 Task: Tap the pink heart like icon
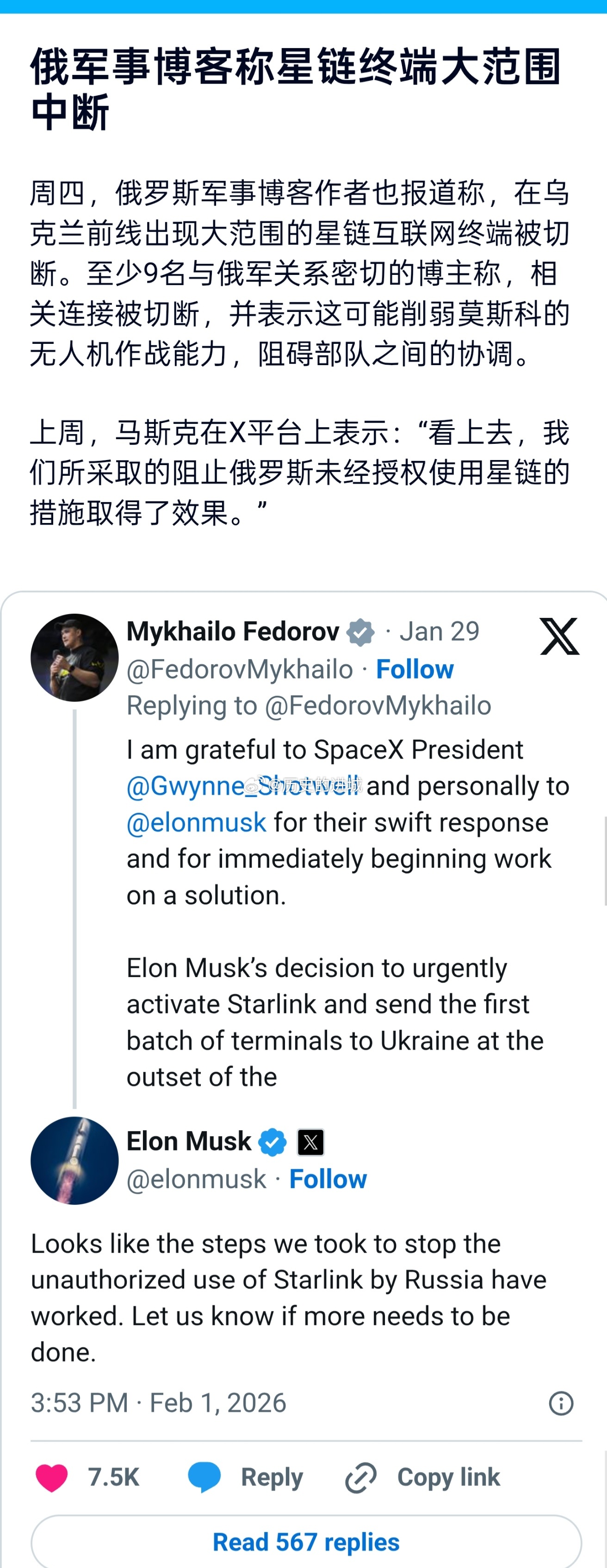pyautogui.click(x=52, y=1477)
